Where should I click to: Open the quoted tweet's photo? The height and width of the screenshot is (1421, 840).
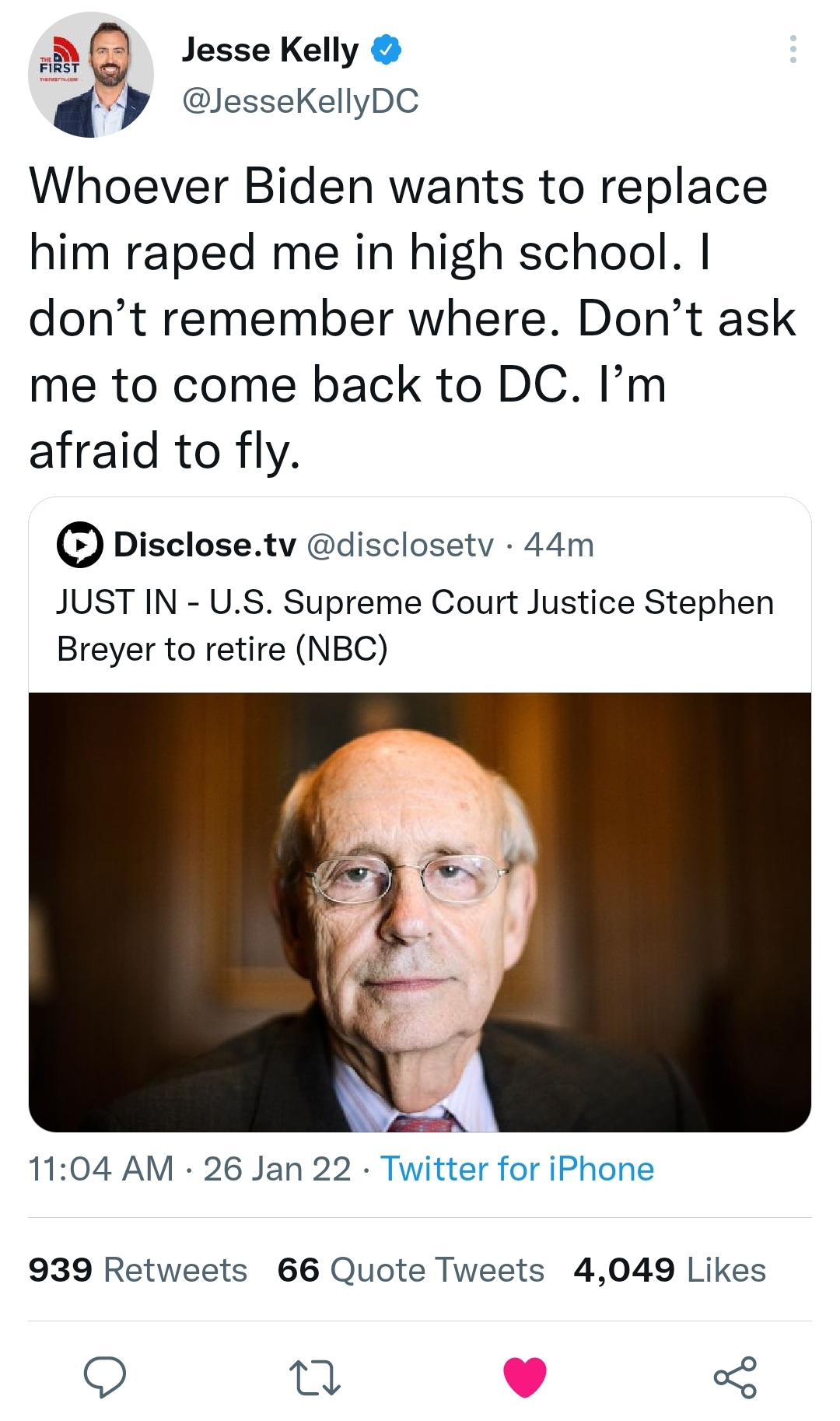[x=420, y=912]
